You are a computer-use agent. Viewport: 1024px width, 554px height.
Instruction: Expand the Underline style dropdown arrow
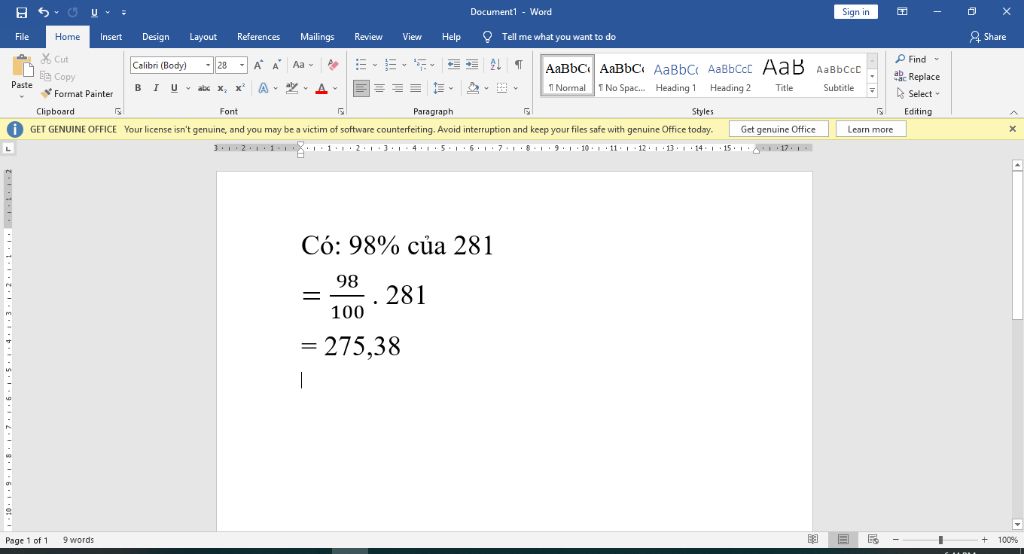[188, 88]
